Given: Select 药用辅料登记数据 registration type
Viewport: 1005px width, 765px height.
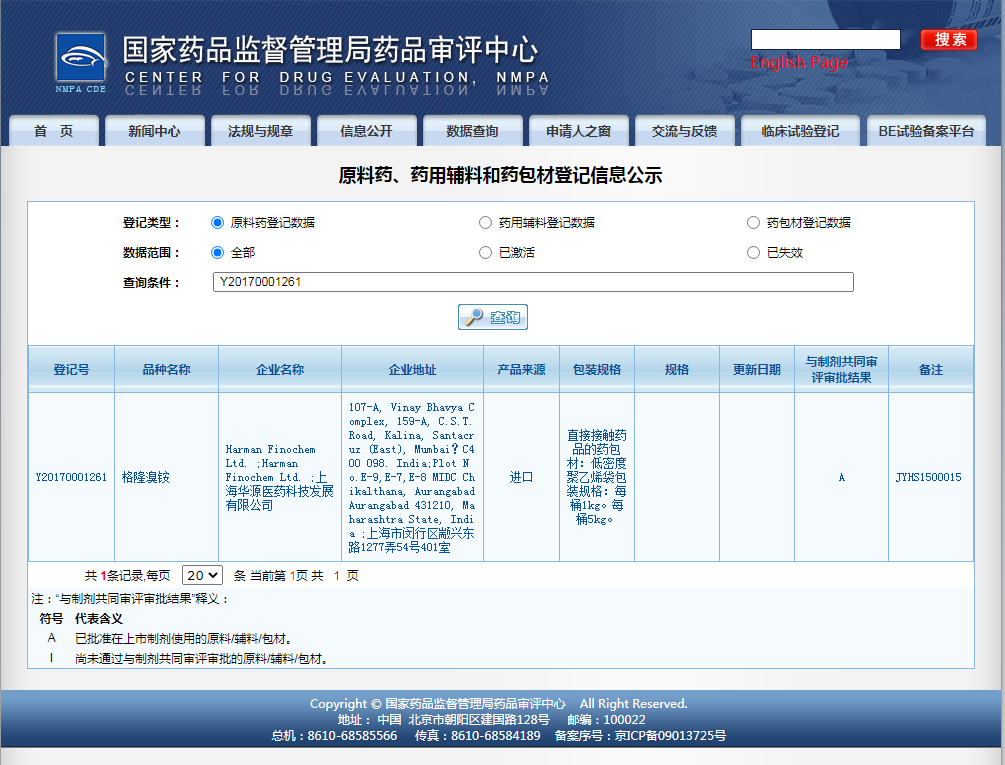Looking at the screenshot, I should click(484, 222).
